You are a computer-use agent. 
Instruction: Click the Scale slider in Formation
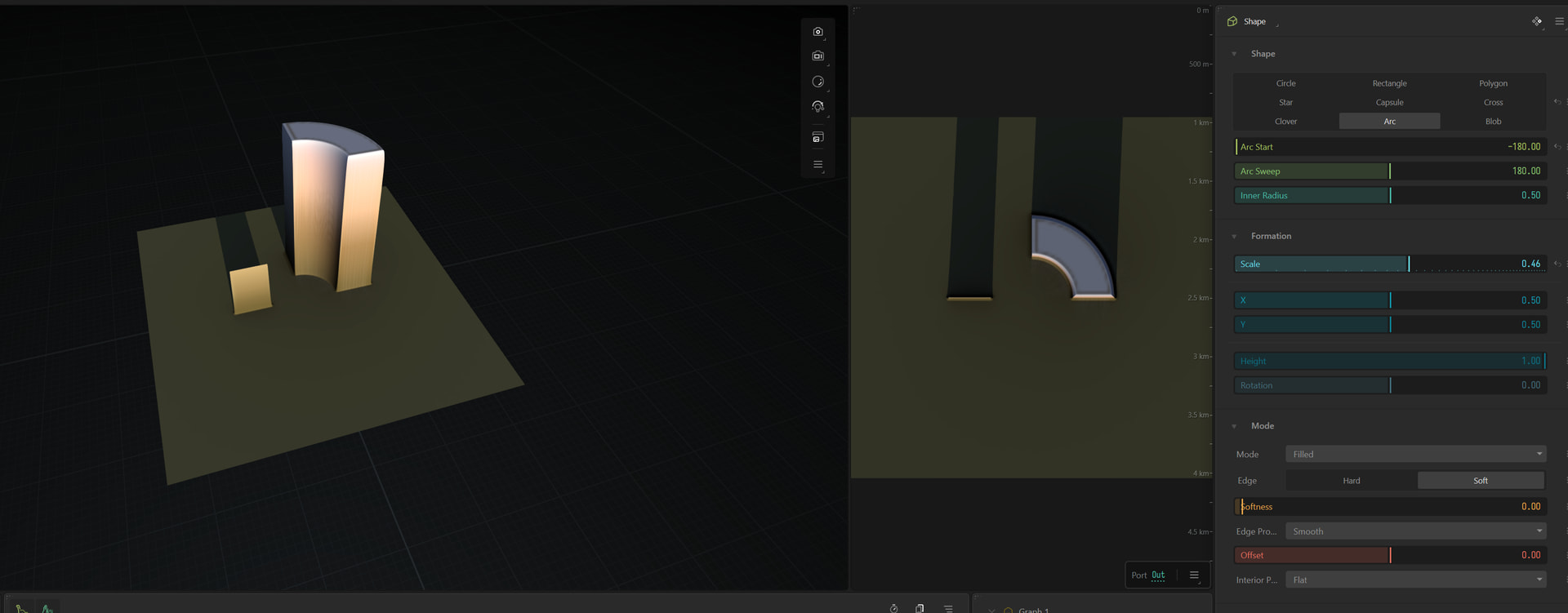(x=1390, y=264)
